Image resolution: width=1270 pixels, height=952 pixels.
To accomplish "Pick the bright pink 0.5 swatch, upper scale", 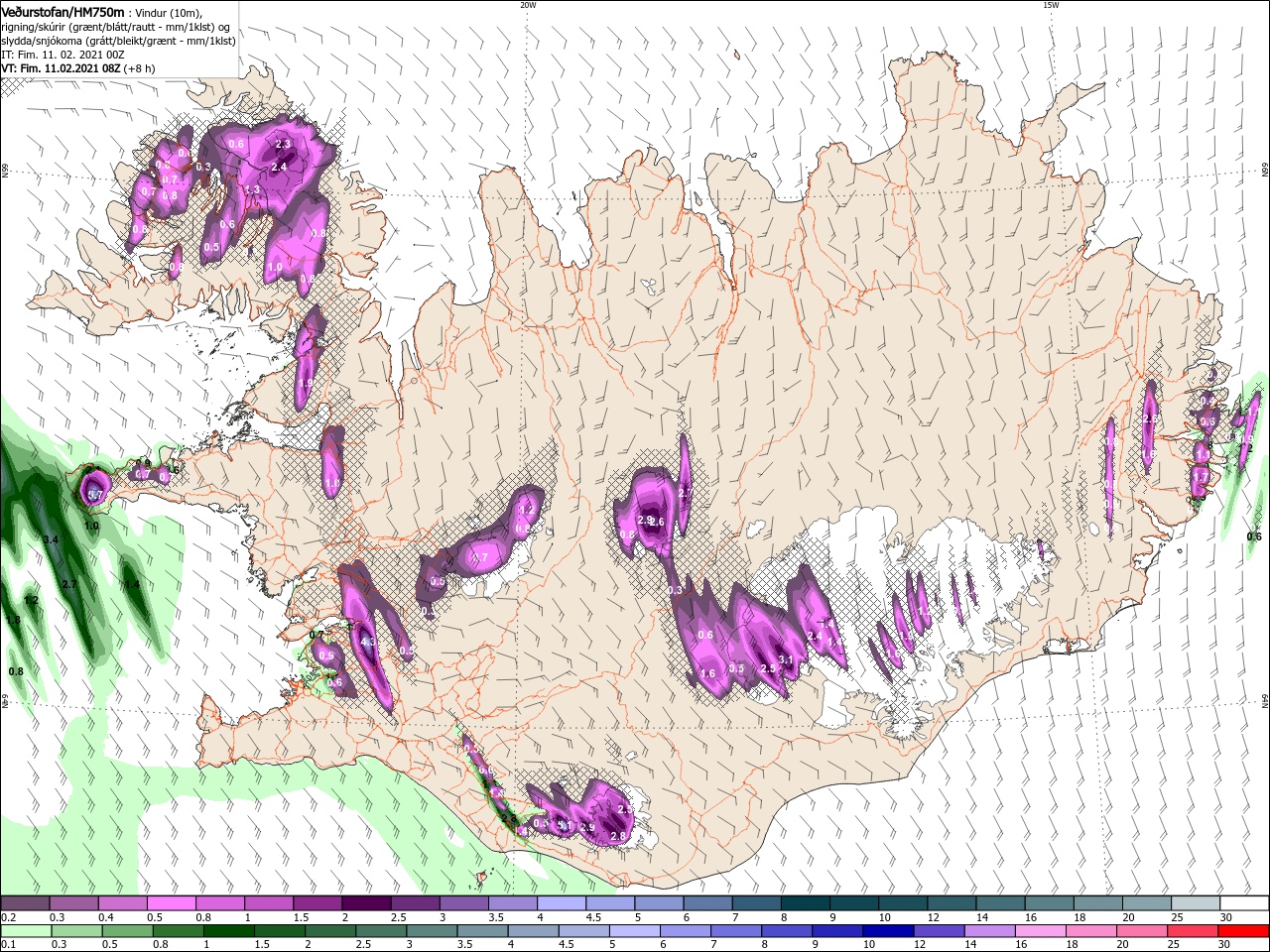I will pyautogui.click(x=171, y=903).
